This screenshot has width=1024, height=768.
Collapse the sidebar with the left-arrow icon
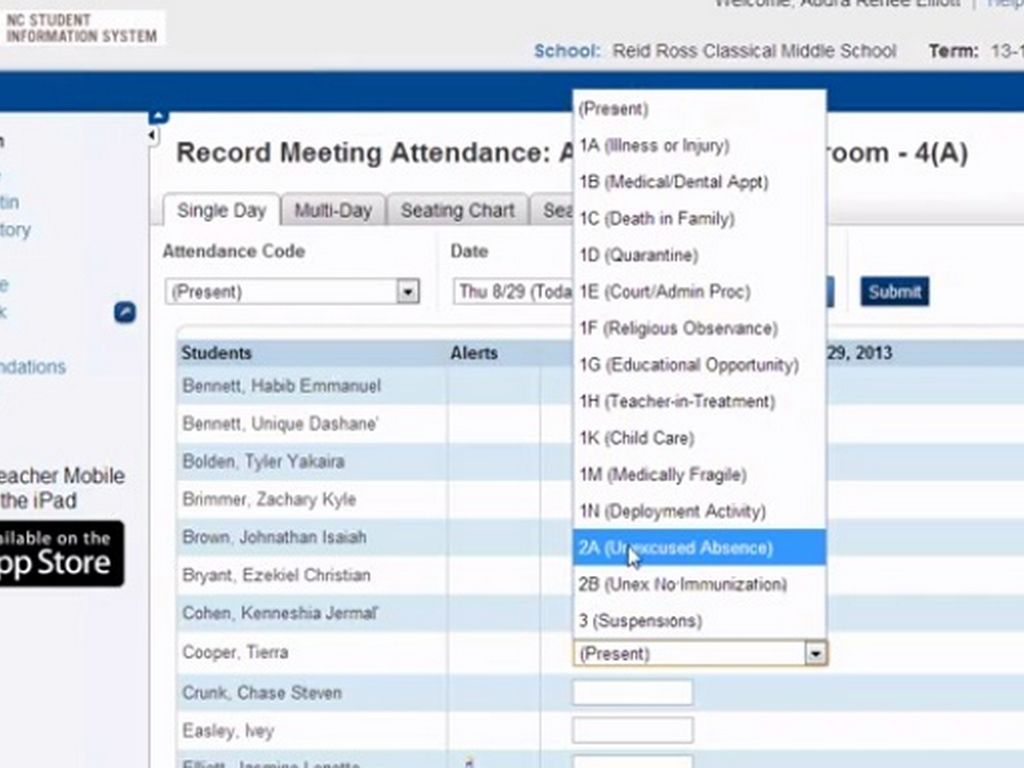tap(153, 136)
